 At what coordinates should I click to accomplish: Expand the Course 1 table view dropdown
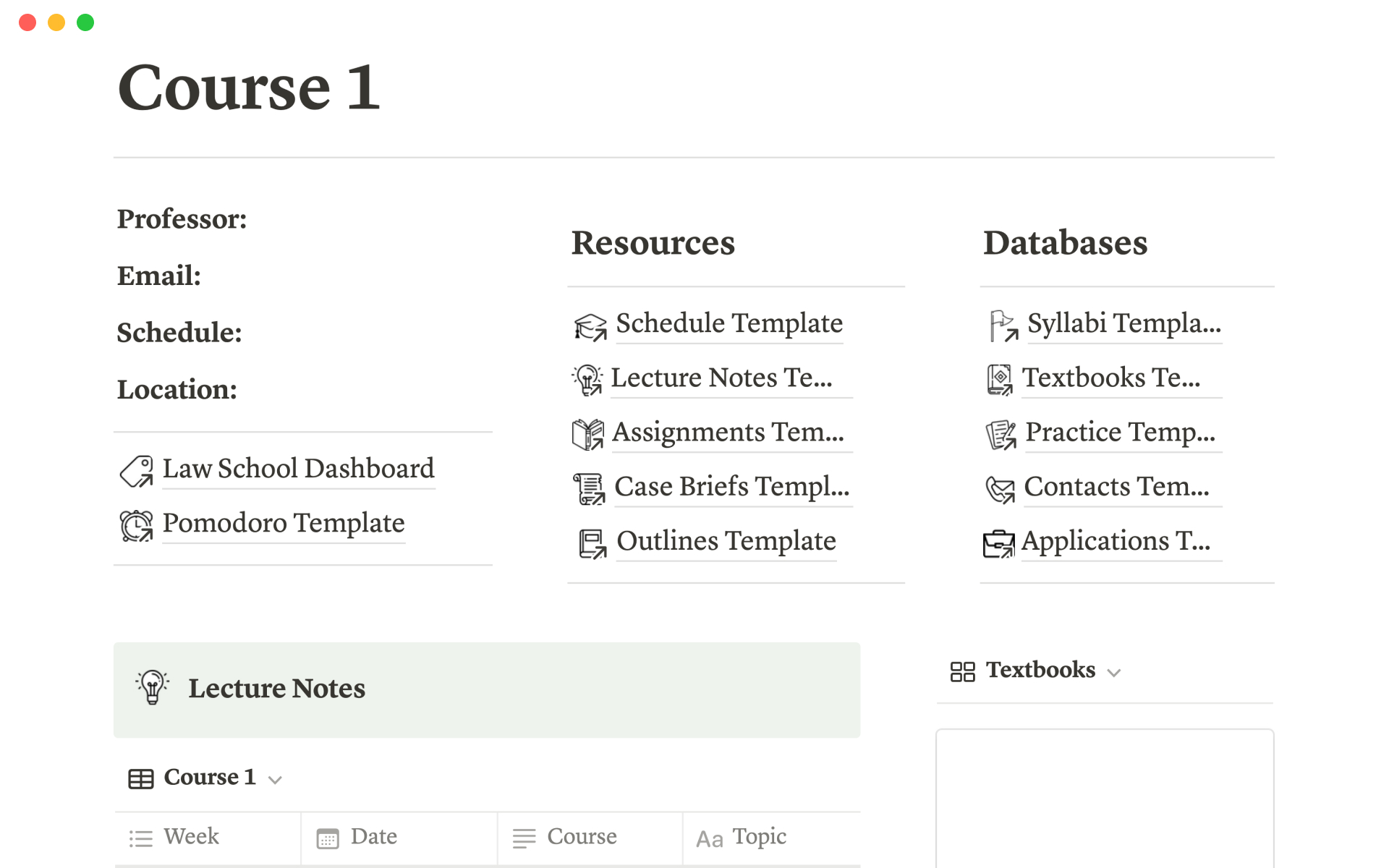pyautogui.click(x=210, y=778)
